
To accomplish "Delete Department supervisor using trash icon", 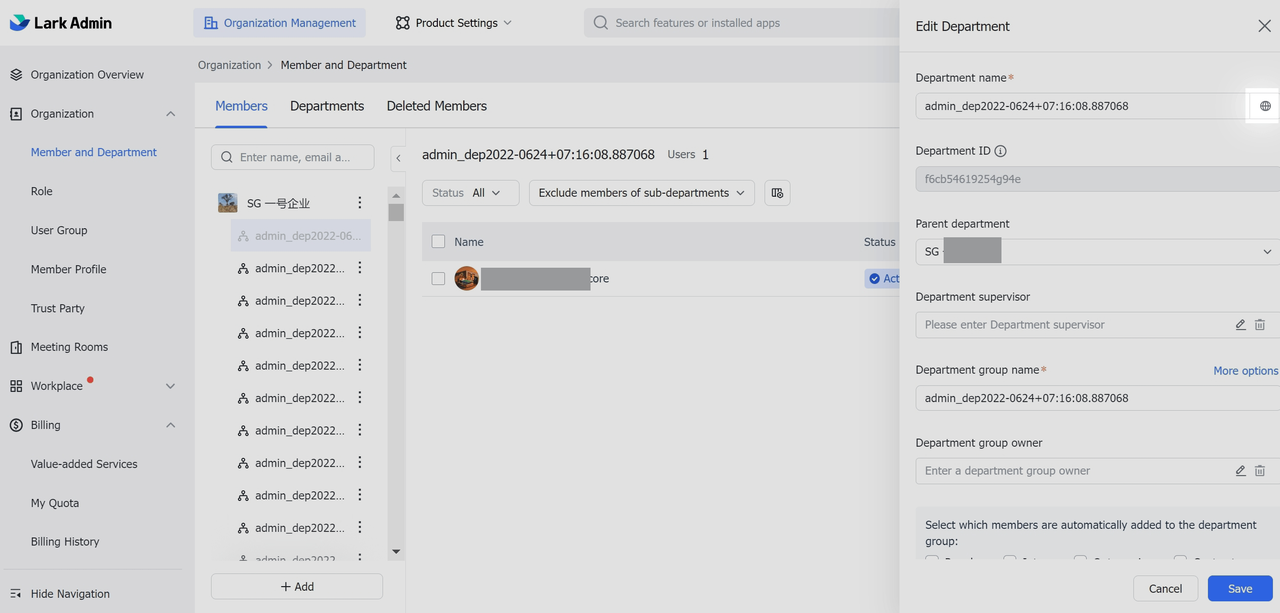I will click(x=1260, y=325).
